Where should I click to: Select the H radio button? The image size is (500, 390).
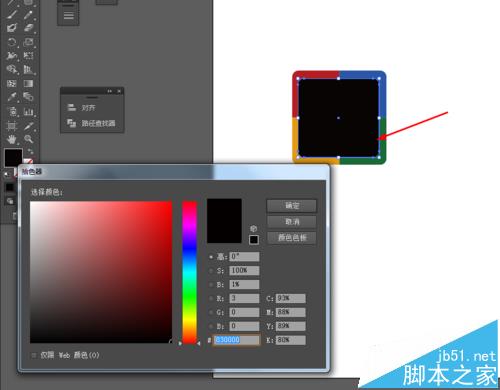pyautogui.click(x=211, y=257)
